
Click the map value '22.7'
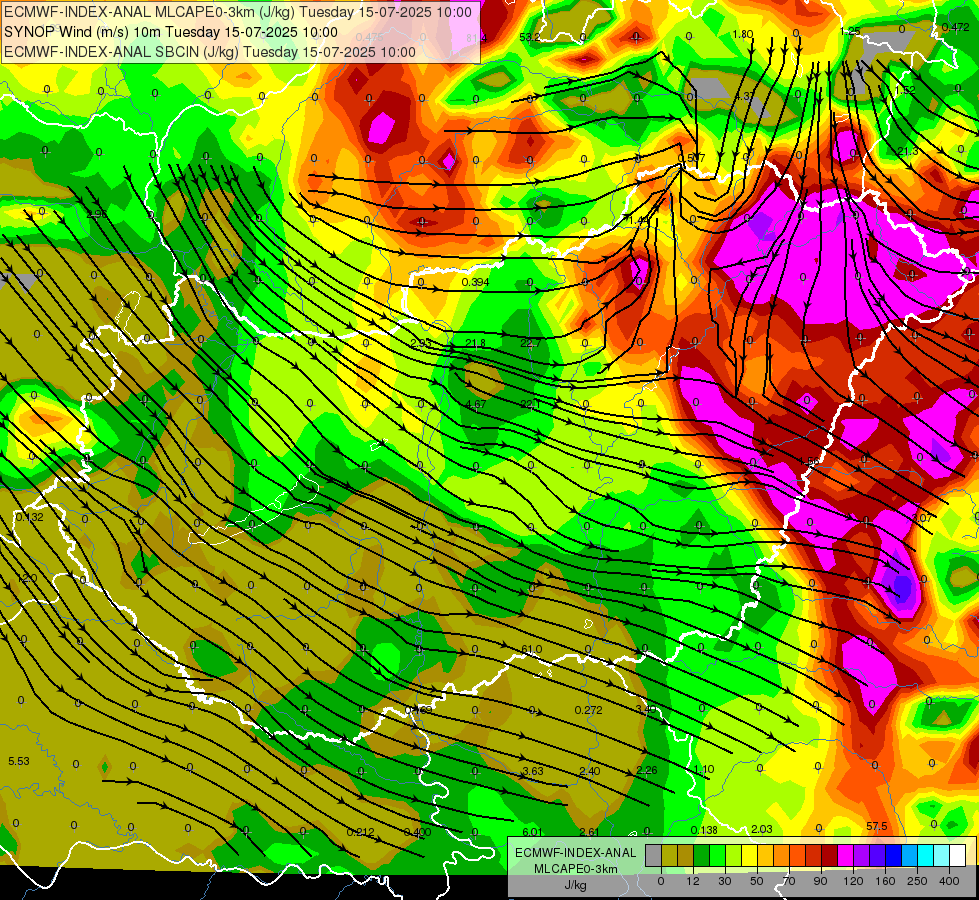(531, 344)
